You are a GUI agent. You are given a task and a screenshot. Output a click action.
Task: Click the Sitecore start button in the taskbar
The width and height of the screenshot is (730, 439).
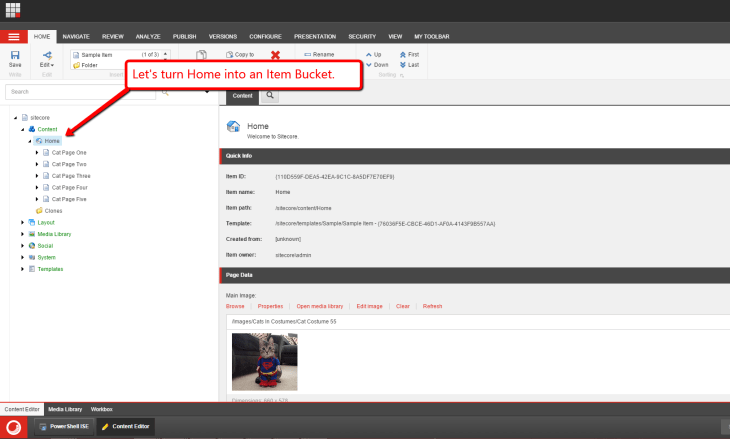click(x=13, y=428)
